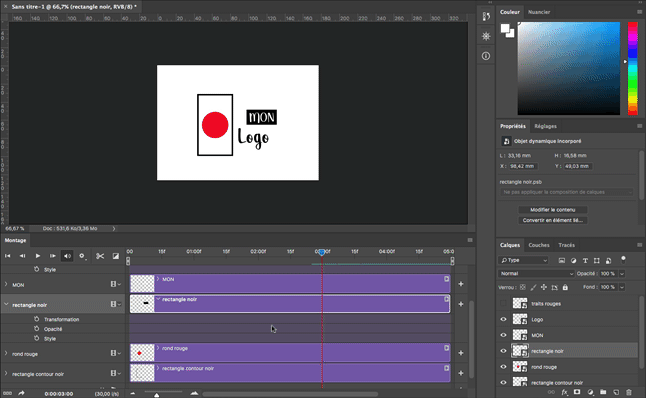
Task: Filter layers by text type icon
Action: 585,260
